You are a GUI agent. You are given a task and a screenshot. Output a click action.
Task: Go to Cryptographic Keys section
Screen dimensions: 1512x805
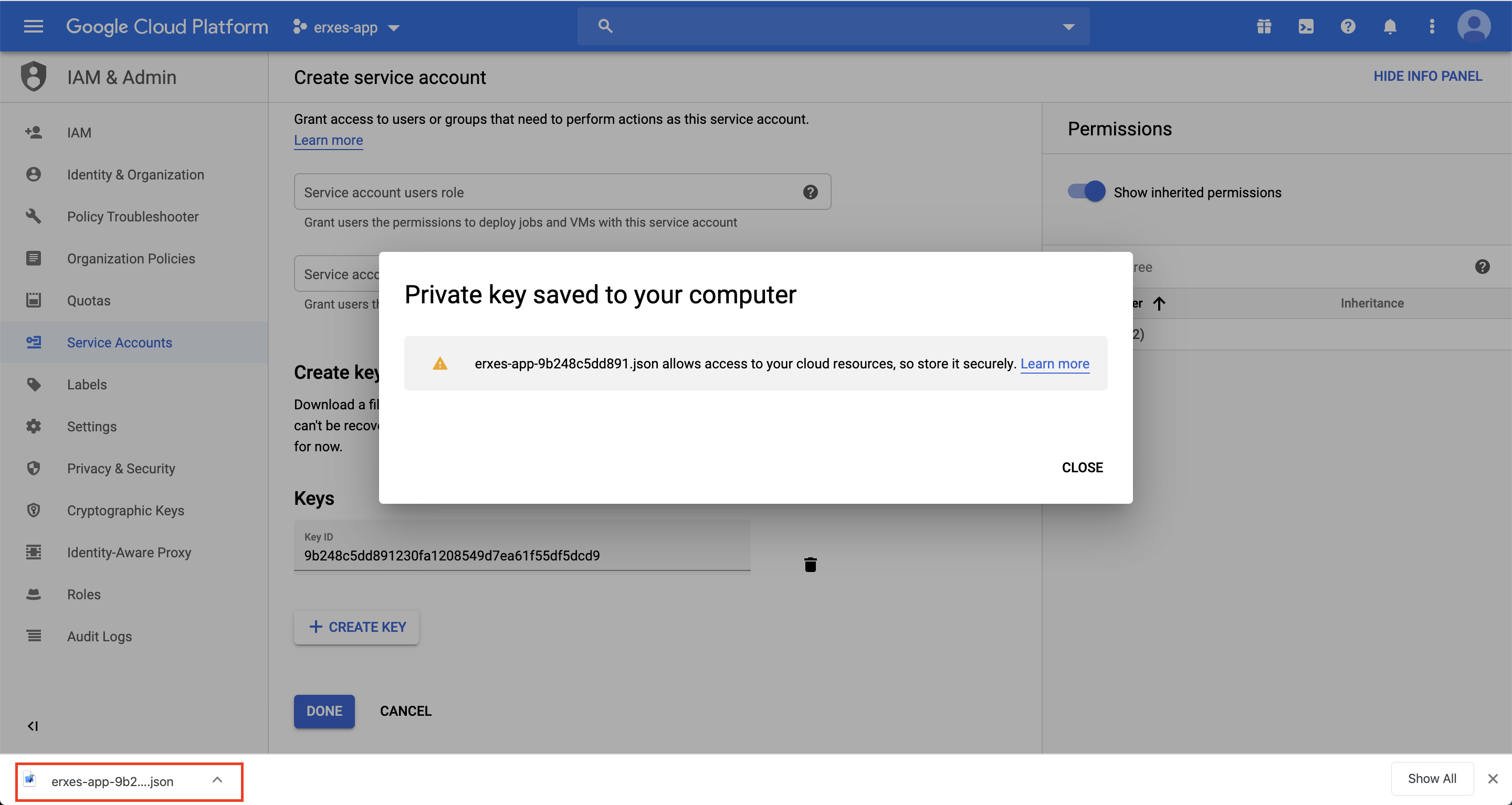click(x=125, y=510)
